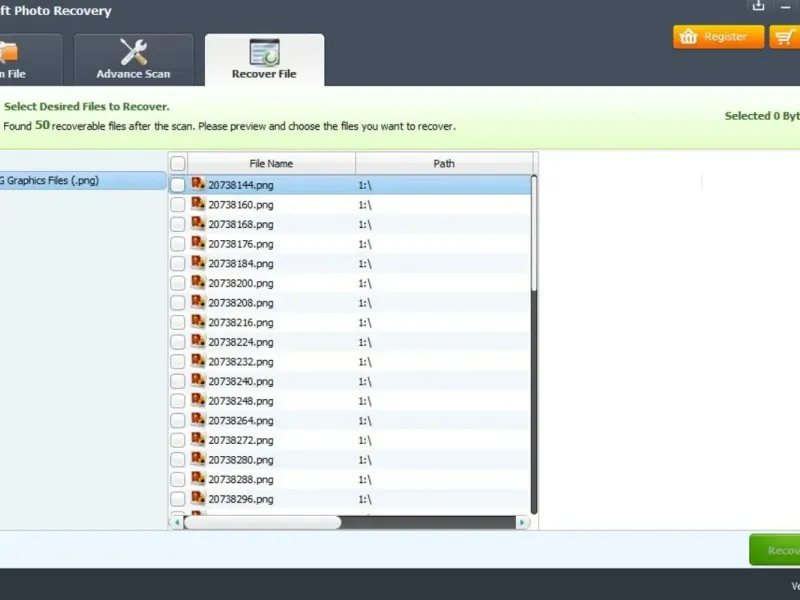This screenshot has width=800, height=600.
Task: Switch to the Recover File tab
Action: [x=264, y=59]
